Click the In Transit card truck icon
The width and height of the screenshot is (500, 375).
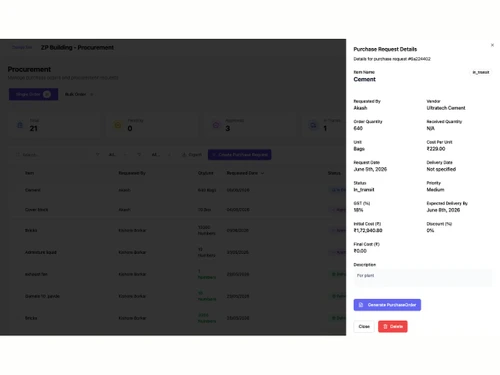(x=313, y=125)
